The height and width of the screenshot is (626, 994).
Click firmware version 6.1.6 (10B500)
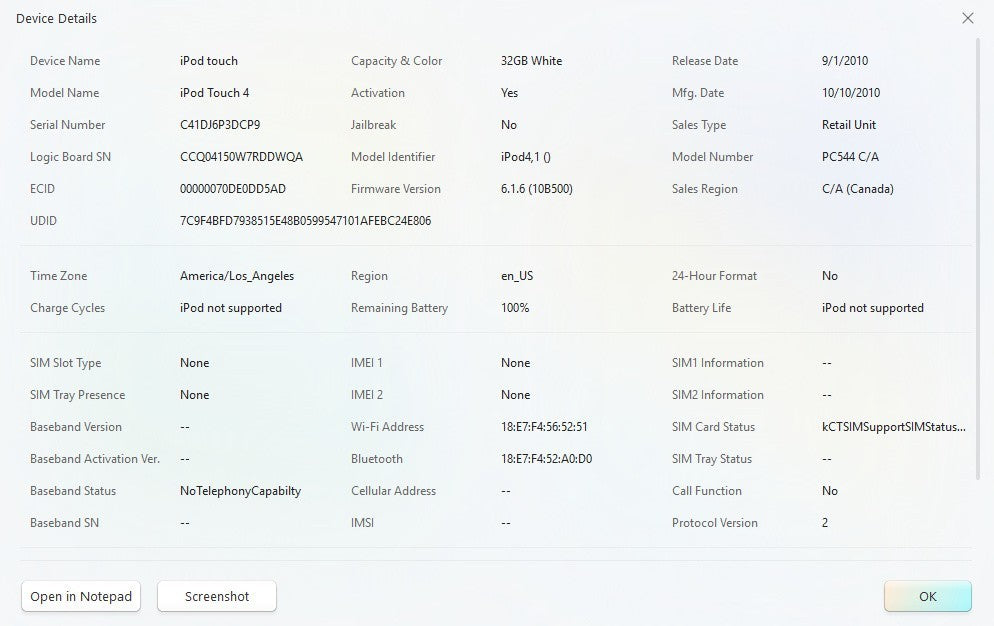(536, 189)
